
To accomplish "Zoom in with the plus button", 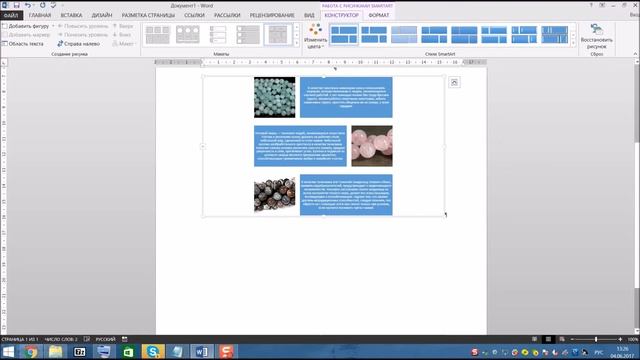I will (620, 339).
